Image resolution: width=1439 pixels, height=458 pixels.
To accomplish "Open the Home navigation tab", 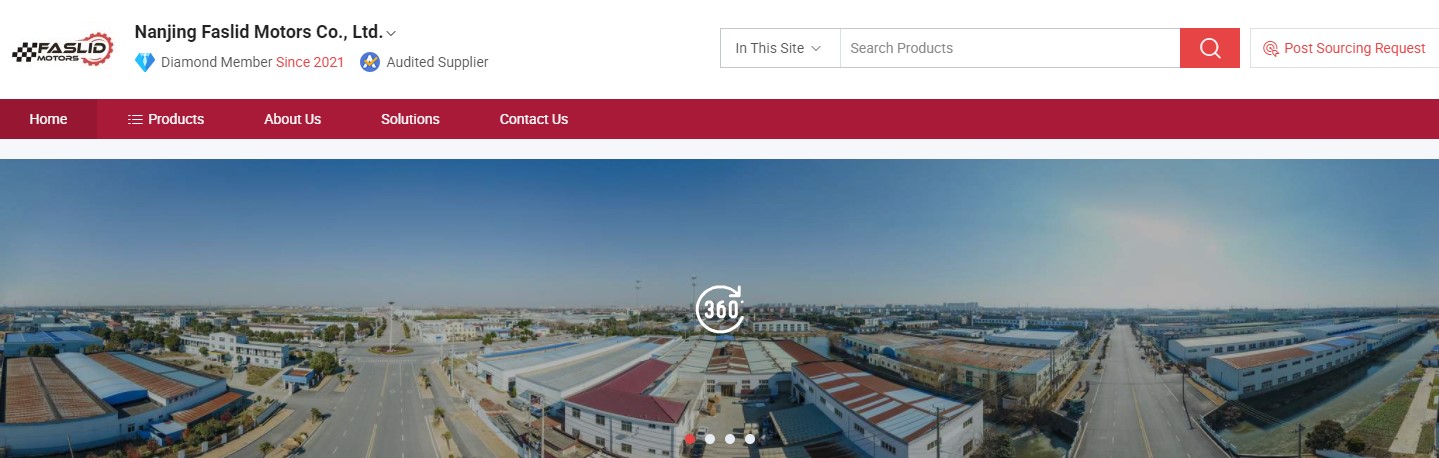I will pos(48,119).
